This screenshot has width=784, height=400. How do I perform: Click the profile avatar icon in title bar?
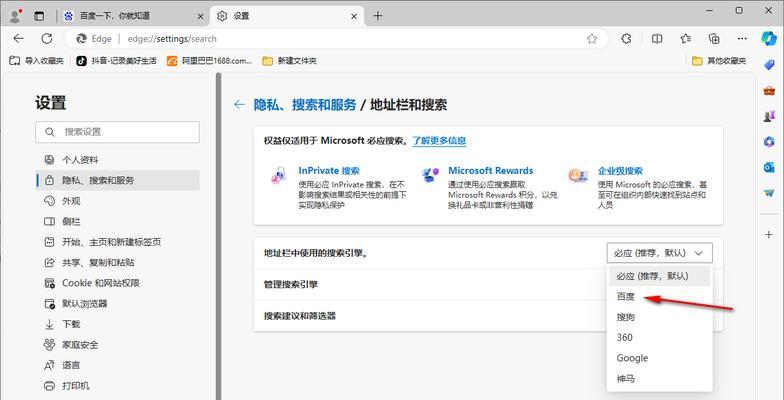(x=16, y=16)
